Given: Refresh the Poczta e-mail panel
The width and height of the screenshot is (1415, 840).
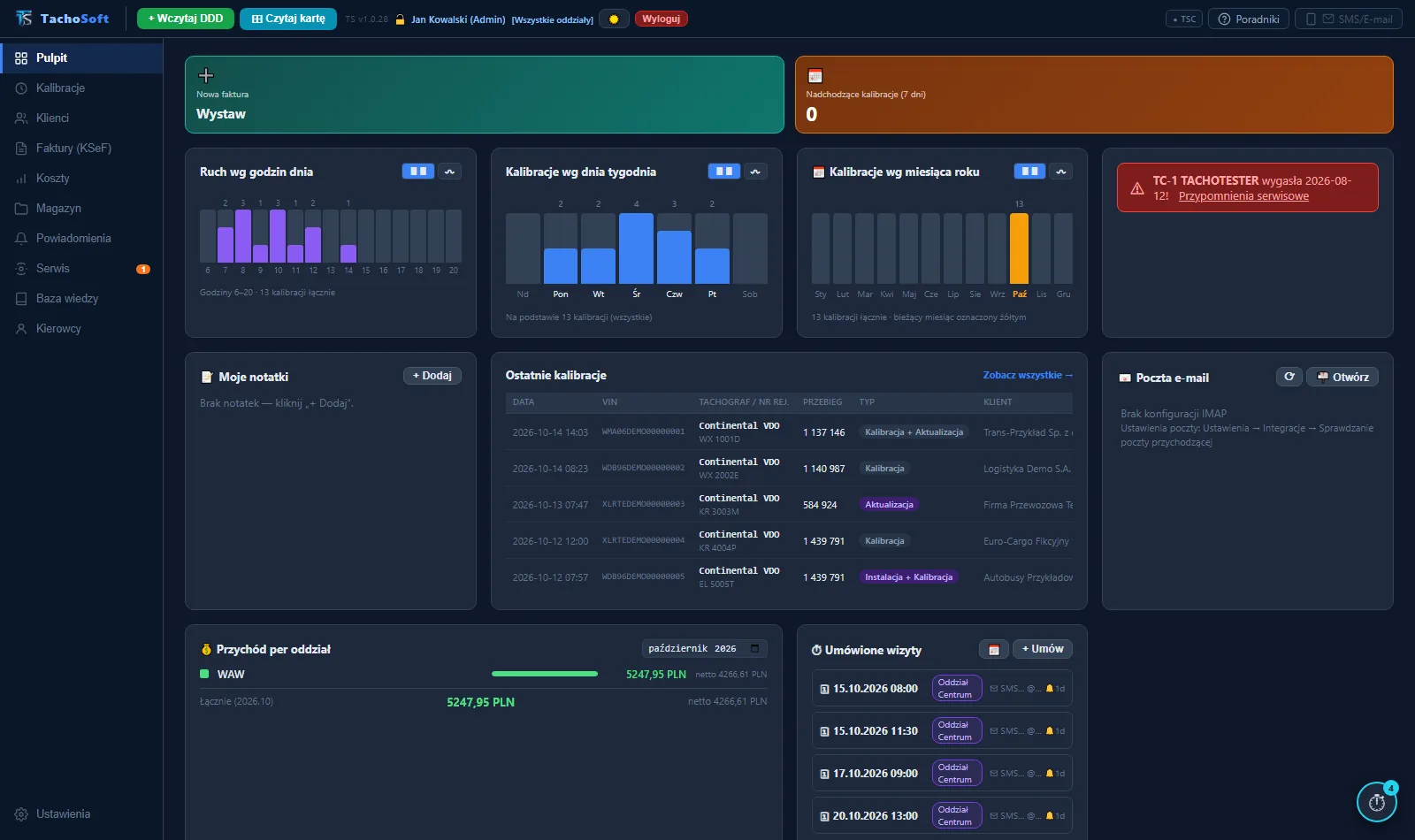Looking at the screenshot, I should tap(1289, 377).
